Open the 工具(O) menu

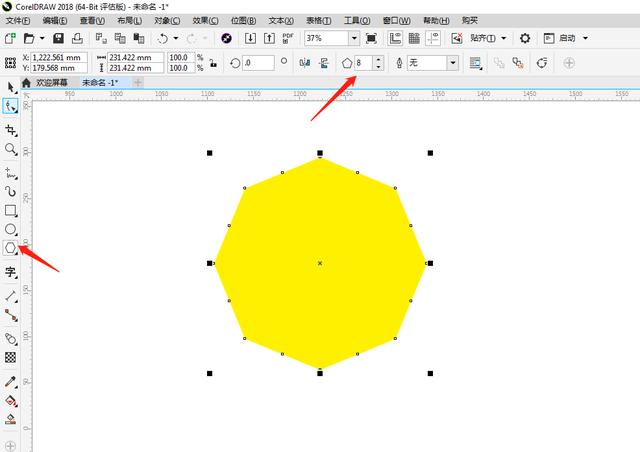(357, 20)
